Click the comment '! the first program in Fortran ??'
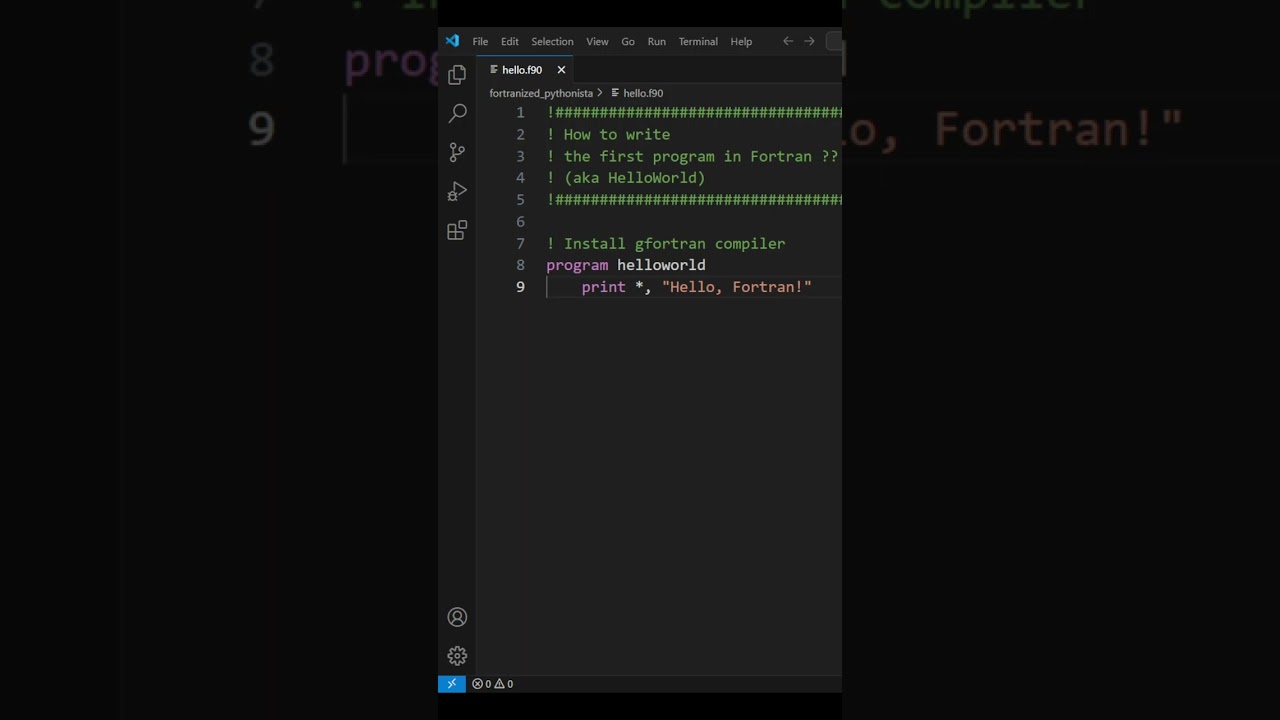1280x720 pixels. click(x=692, y=157)
